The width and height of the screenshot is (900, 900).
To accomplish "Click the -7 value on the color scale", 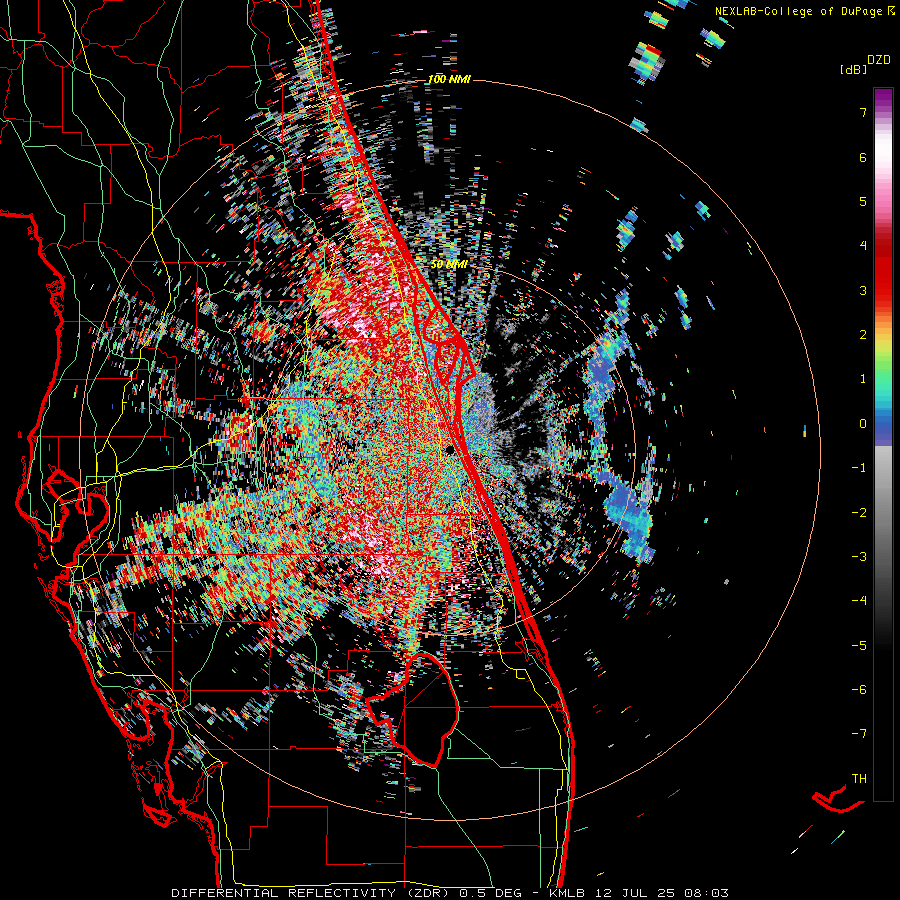I will coord(859,734).
